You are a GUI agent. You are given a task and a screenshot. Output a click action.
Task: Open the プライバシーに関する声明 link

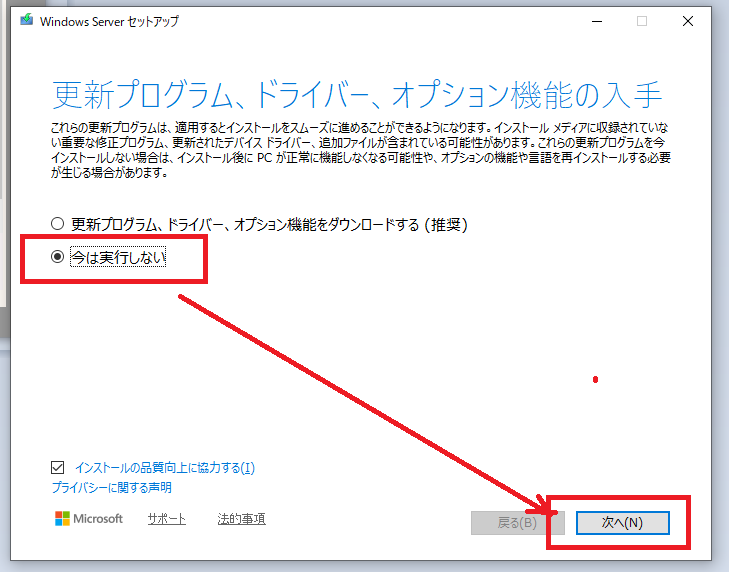click(x=111, y=488)
